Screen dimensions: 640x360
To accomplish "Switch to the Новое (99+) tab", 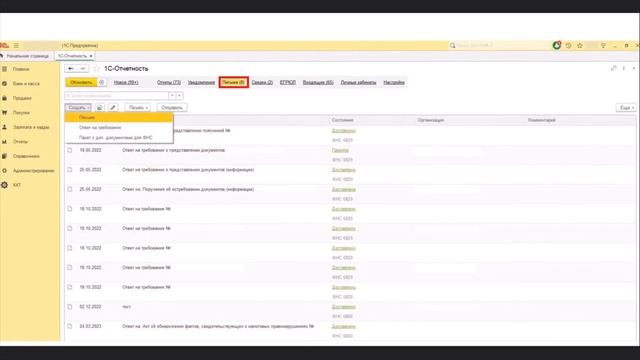I will pyautogui.click(x=126, y=82).
